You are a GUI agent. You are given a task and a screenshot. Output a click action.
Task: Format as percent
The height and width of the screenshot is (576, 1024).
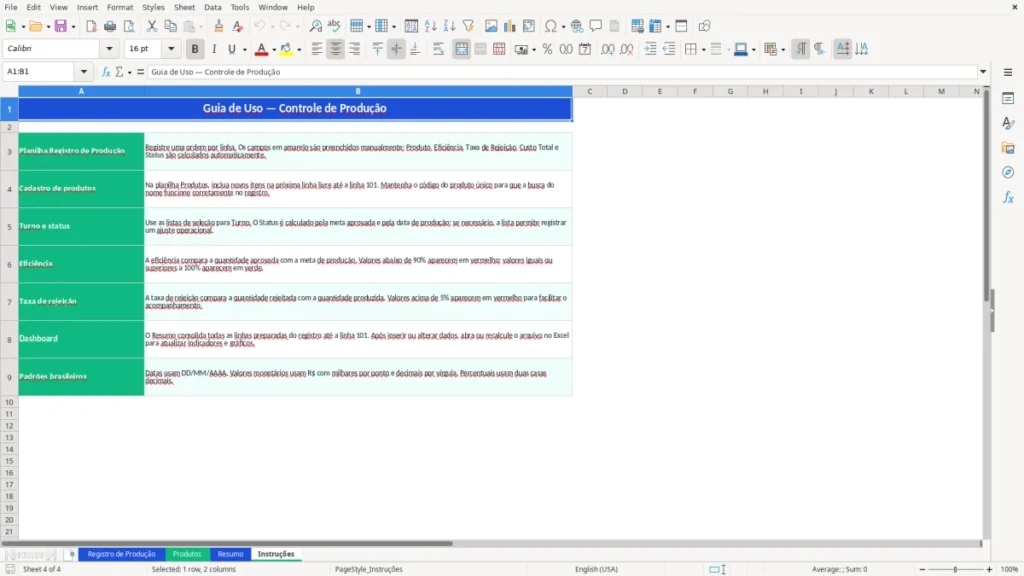tap(547, 49)
